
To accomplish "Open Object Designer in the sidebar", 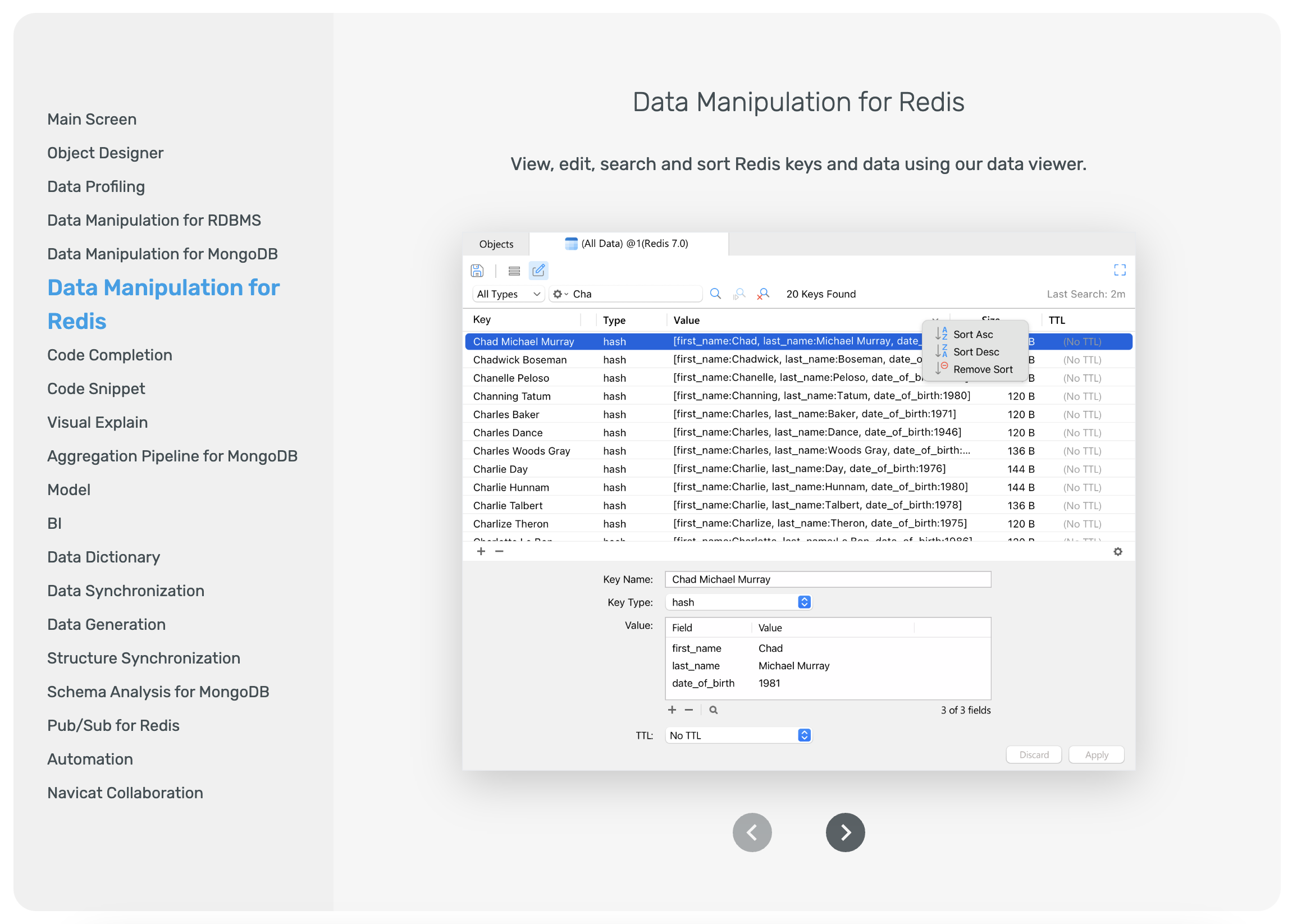I will click(x=106, y=153).
